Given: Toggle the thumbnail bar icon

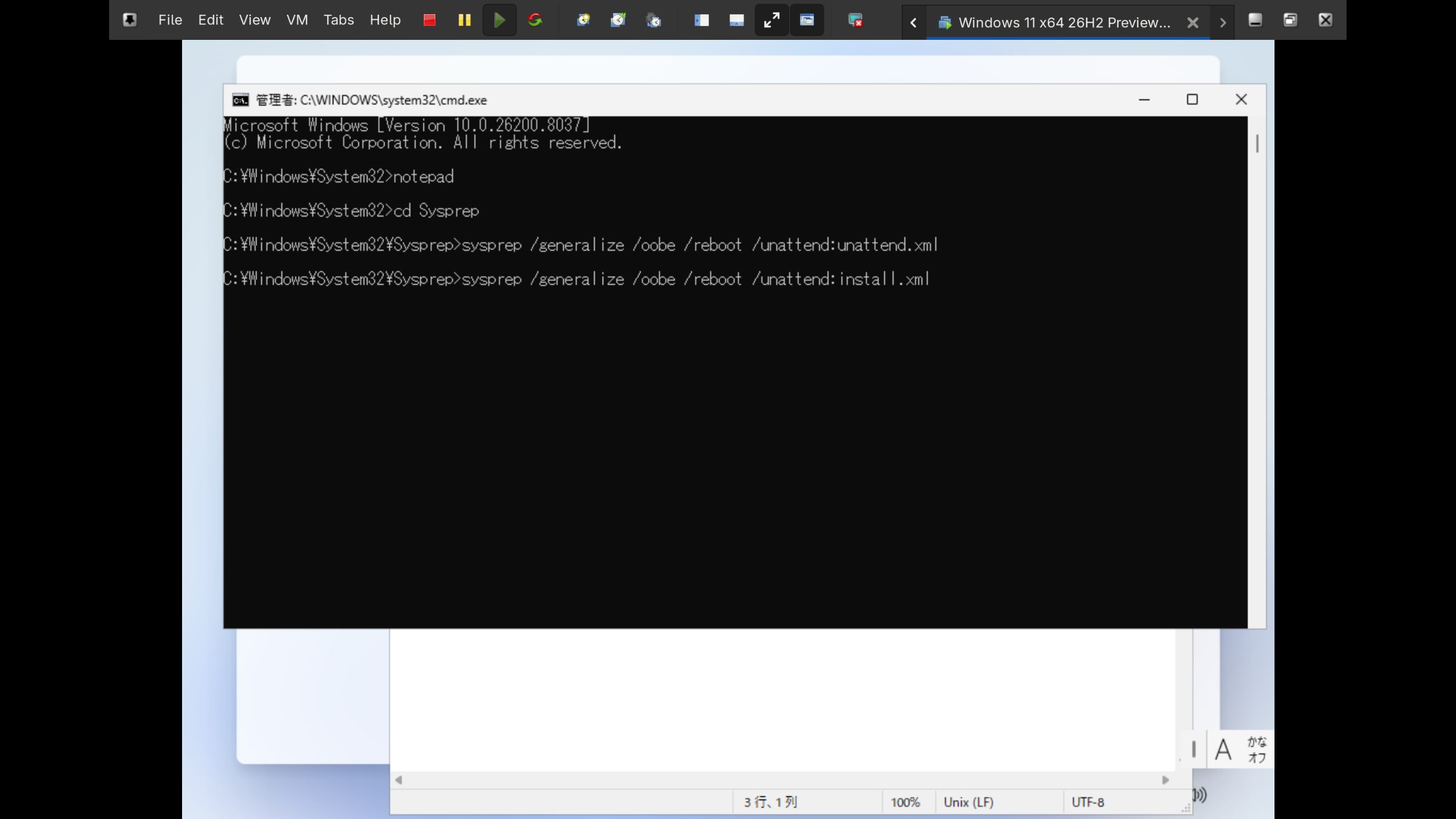Looking at the screenshot, I should pos(737,20).
